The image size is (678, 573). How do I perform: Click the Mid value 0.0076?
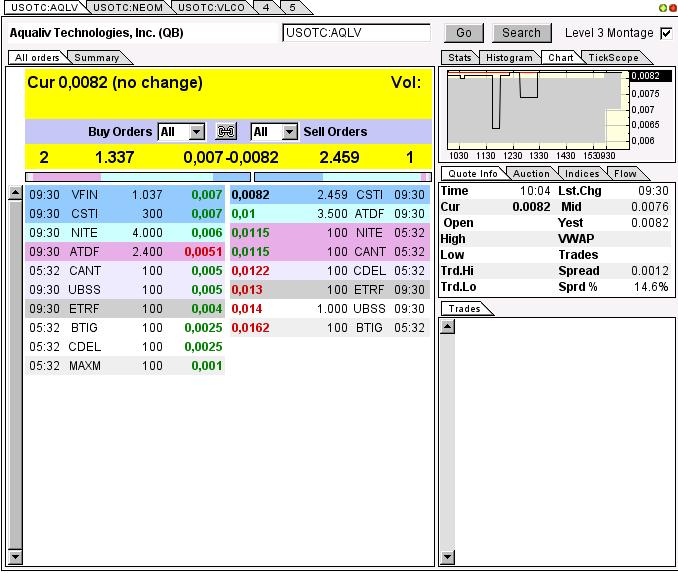click(650, 207)
